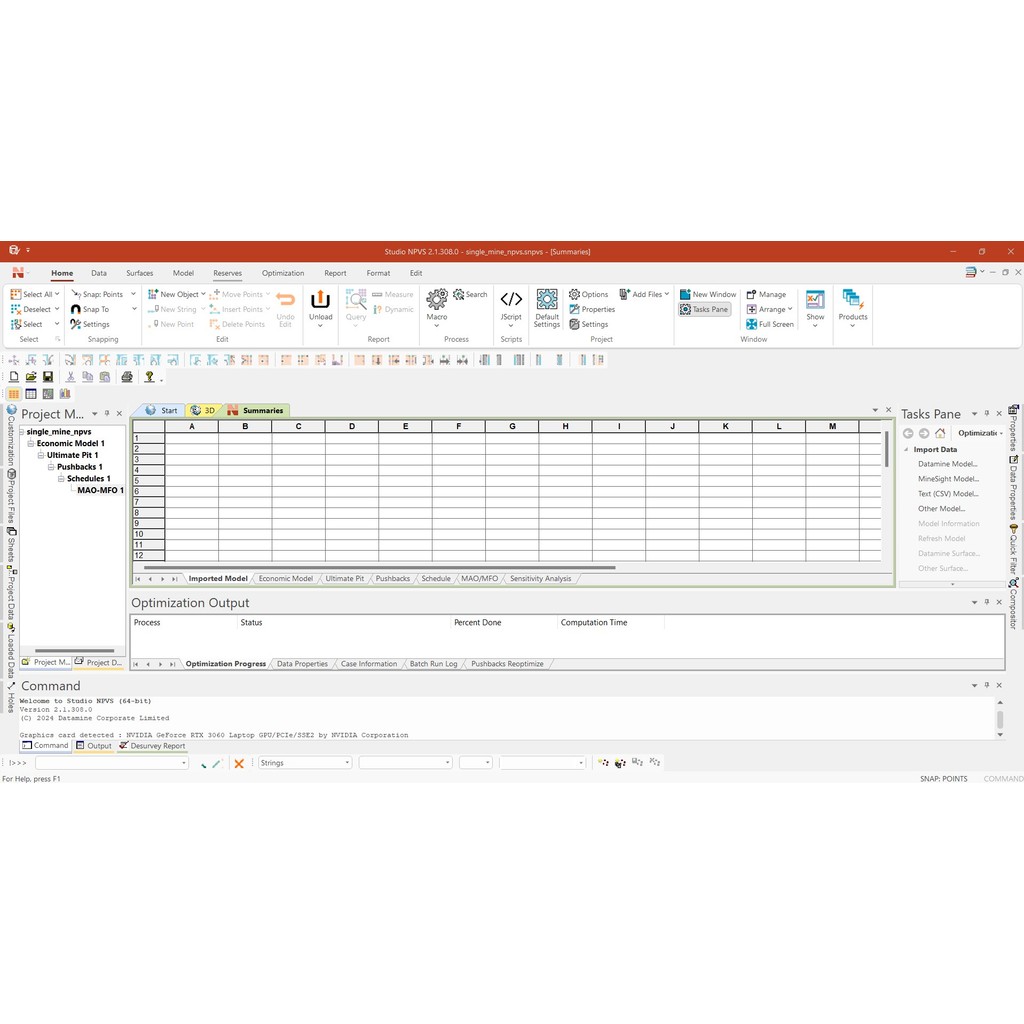Open the Sensitivity Analysis sheet tab
This screenshot has height=1024, width=1024.
[x=540, y=579]
